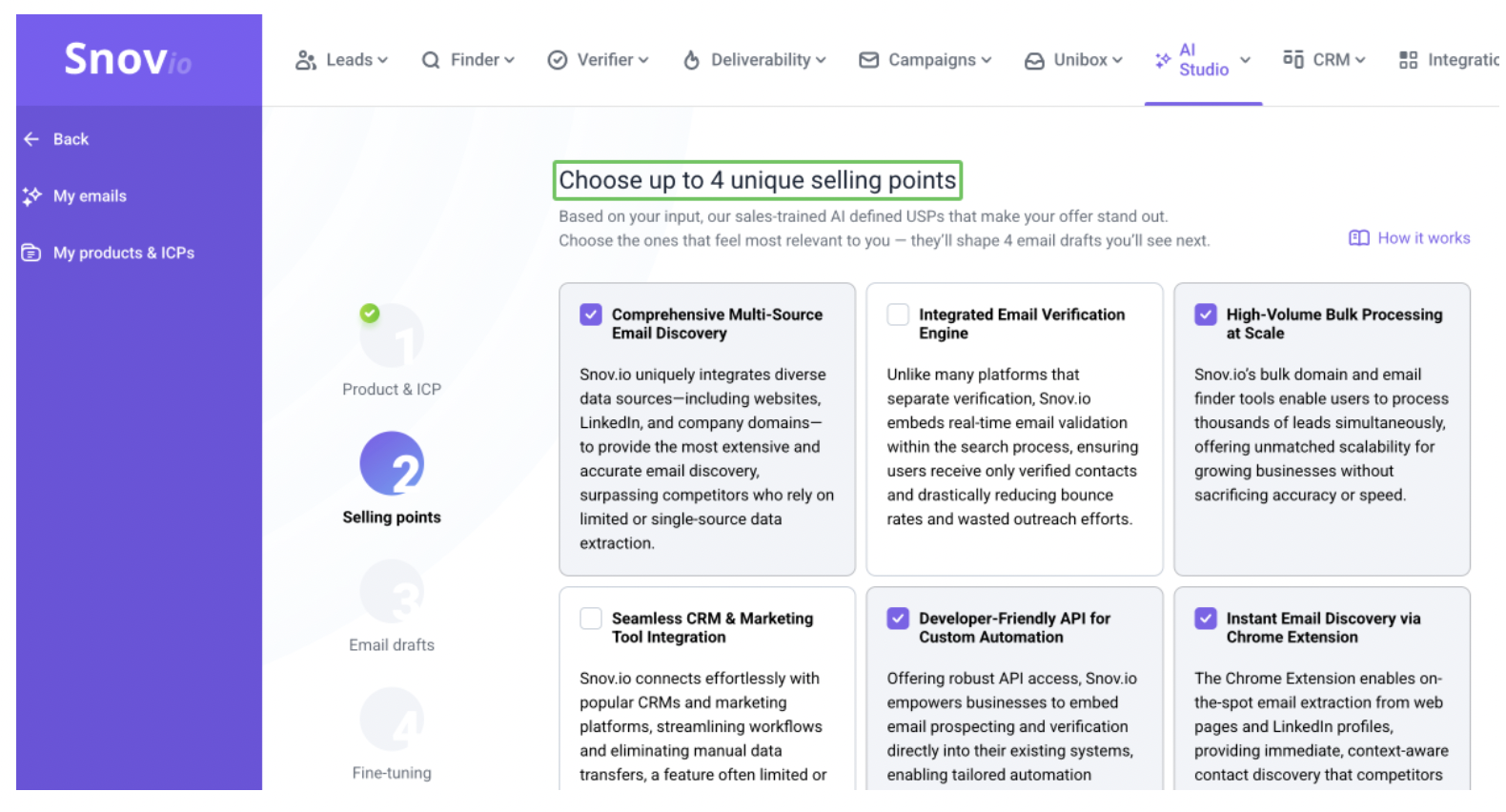Click the Developer-Friendly API card description
Screen dimensions: 1506x812
click(1012, 726)
